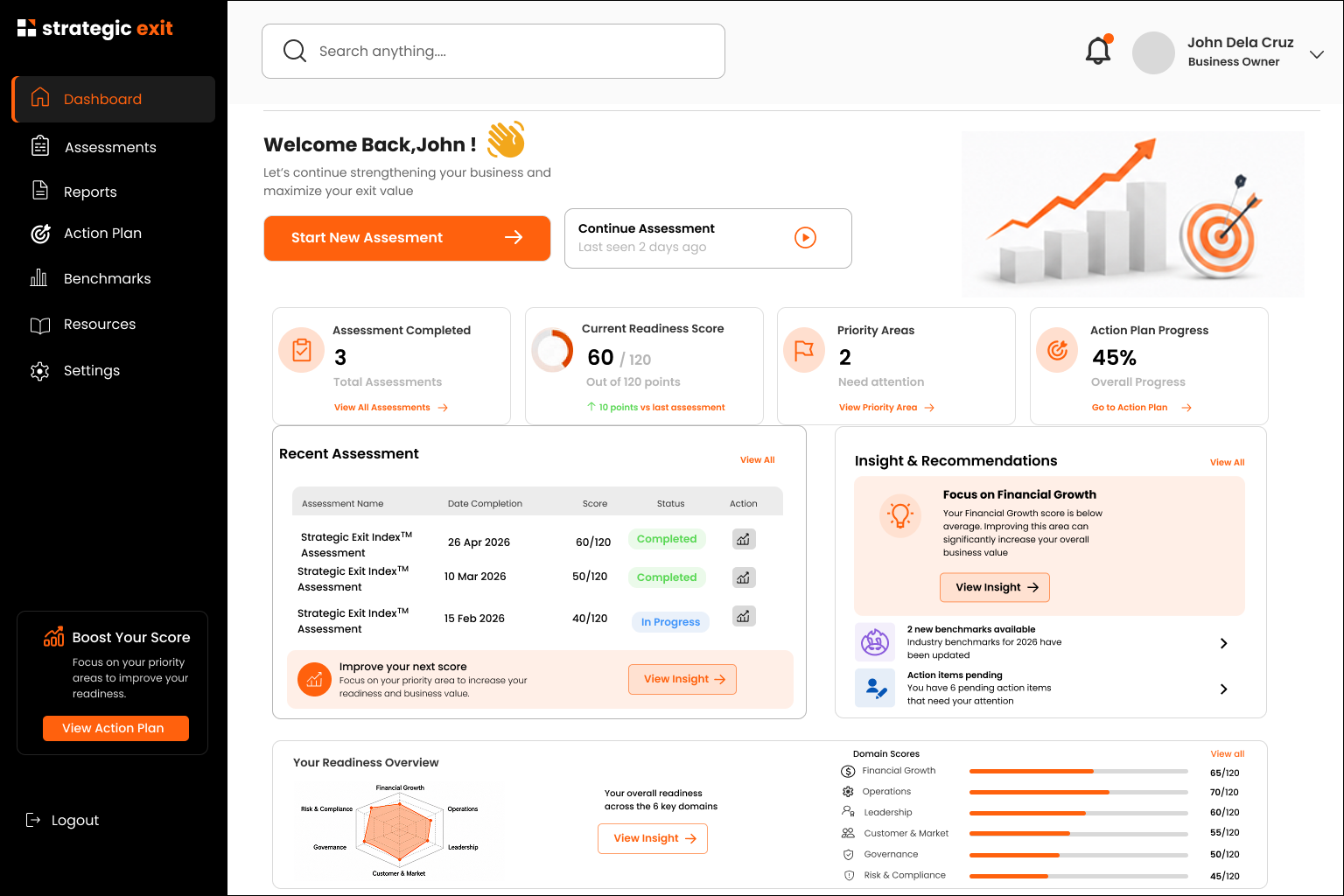Go to Dashboard in sidebar
The height and width of the screenshot is (896, 1344).
coord(114,99)
